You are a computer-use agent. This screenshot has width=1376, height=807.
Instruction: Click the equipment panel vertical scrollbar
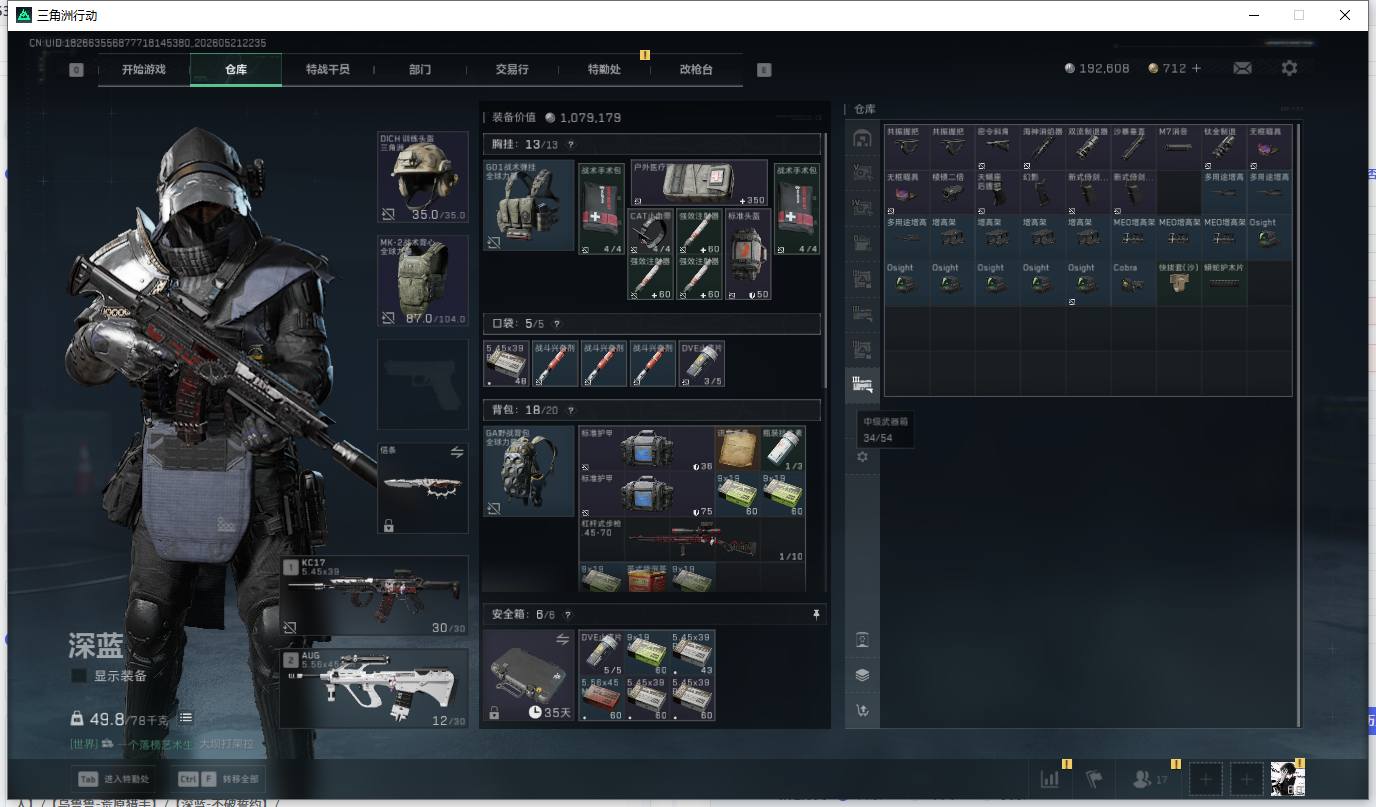[x=825, y=260]
